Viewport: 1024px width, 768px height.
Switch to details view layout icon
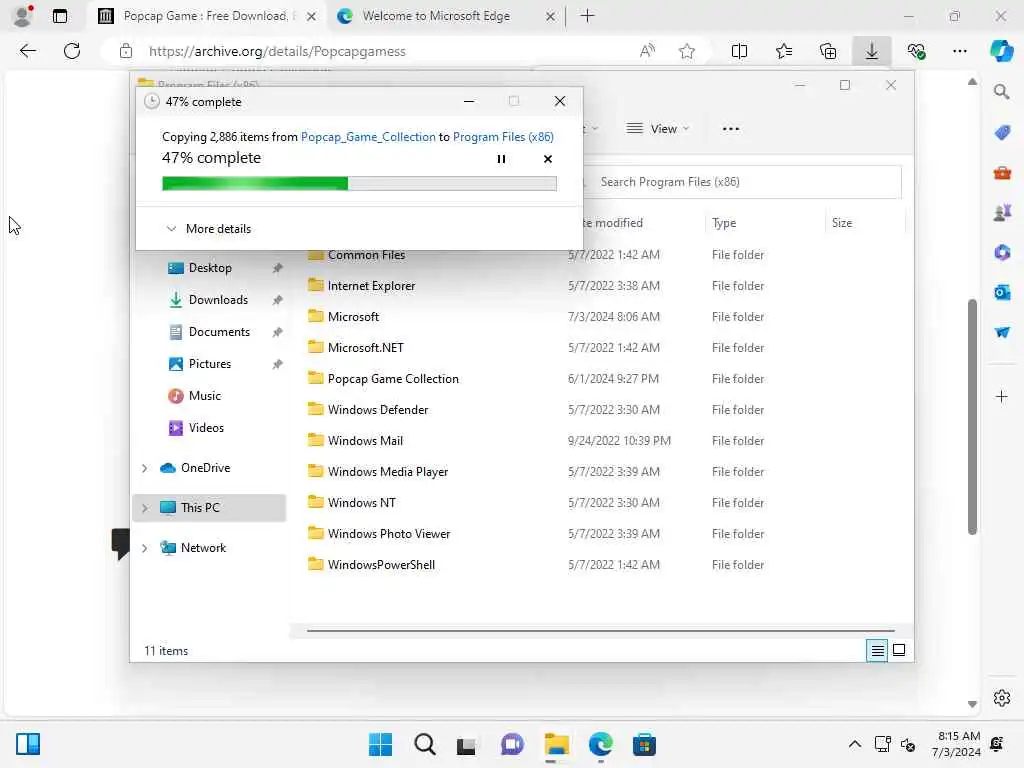tap(877, 650)
